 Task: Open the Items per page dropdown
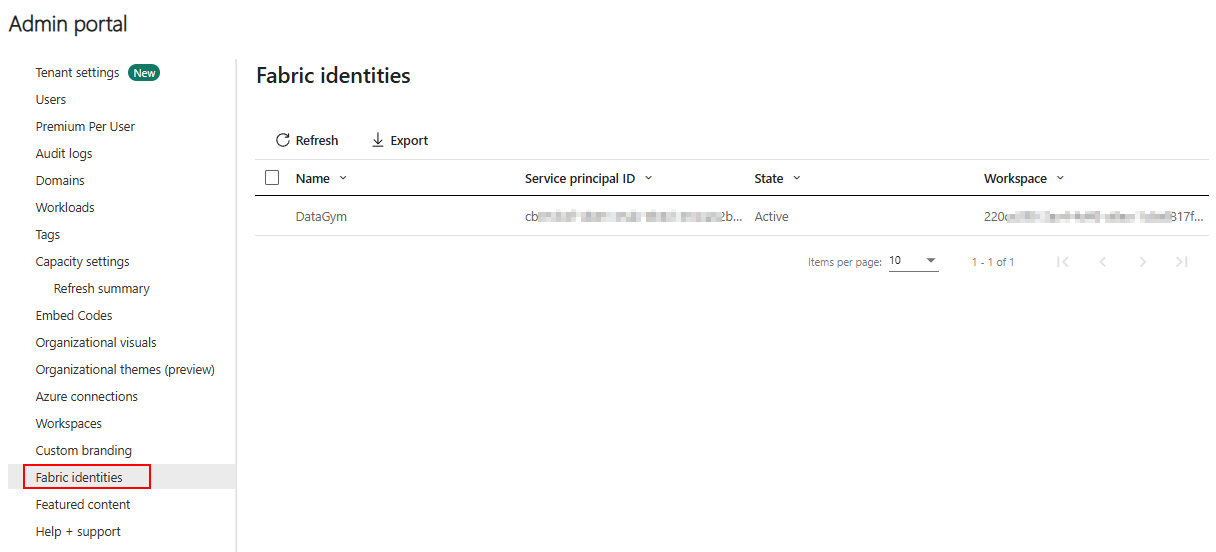point(914,261)
